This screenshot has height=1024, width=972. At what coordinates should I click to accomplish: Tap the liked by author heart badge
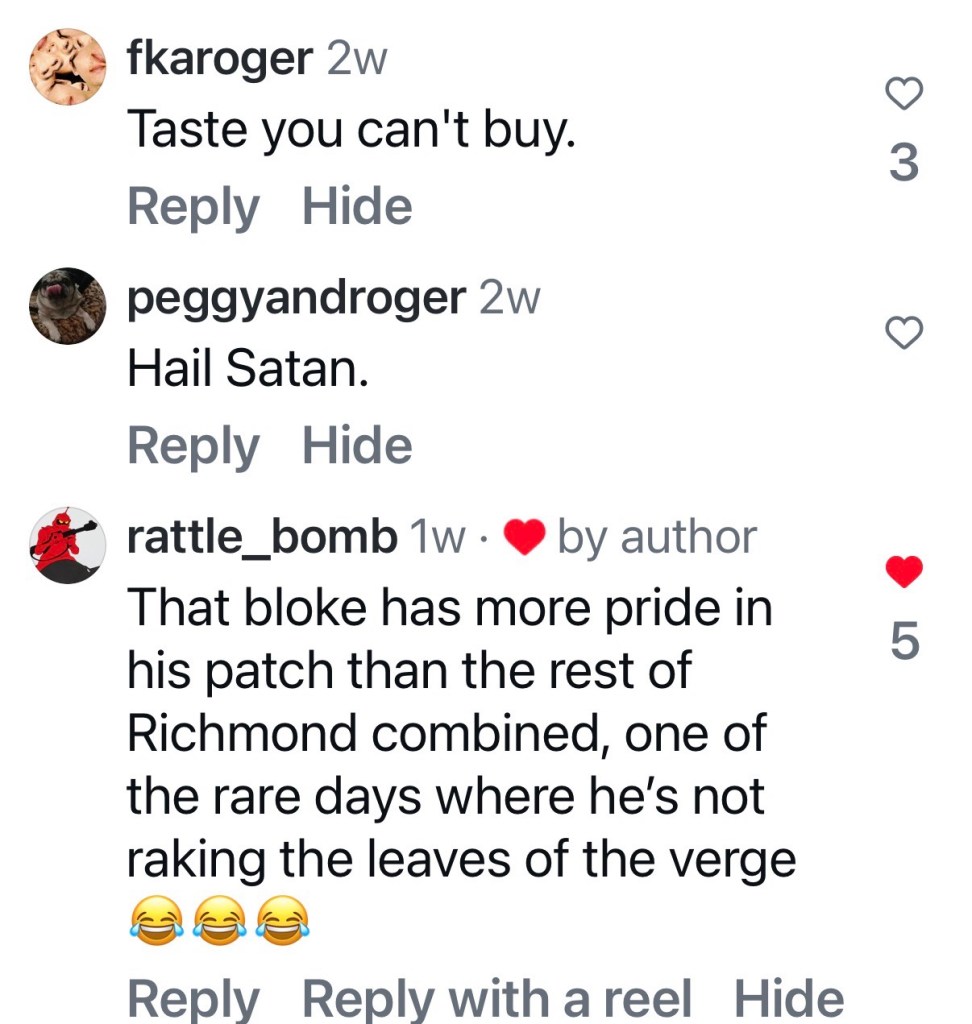click(525, 537)
